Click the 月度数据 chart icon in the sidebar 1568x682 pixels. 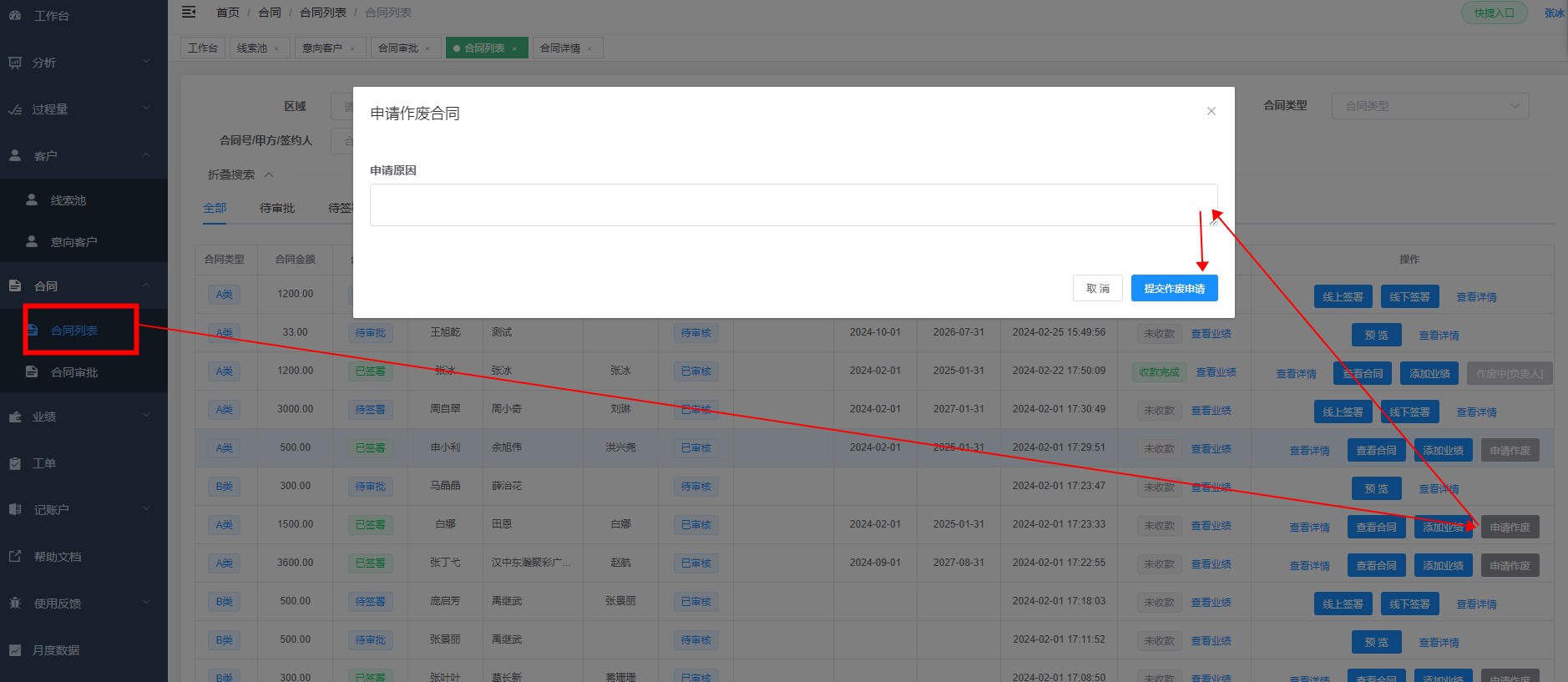(15, 649)
